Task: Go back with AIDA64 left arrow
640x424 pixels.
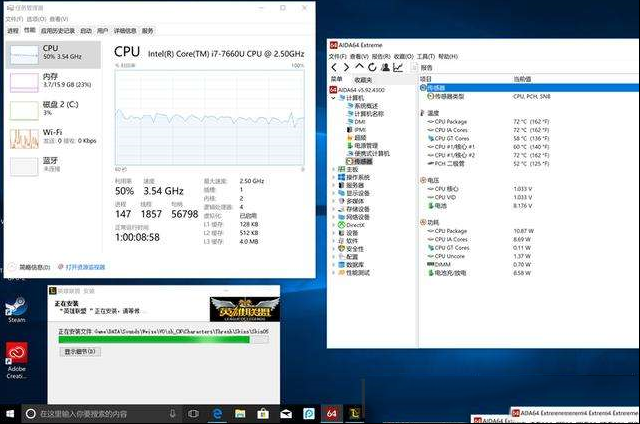Action: tap(334, 67)
